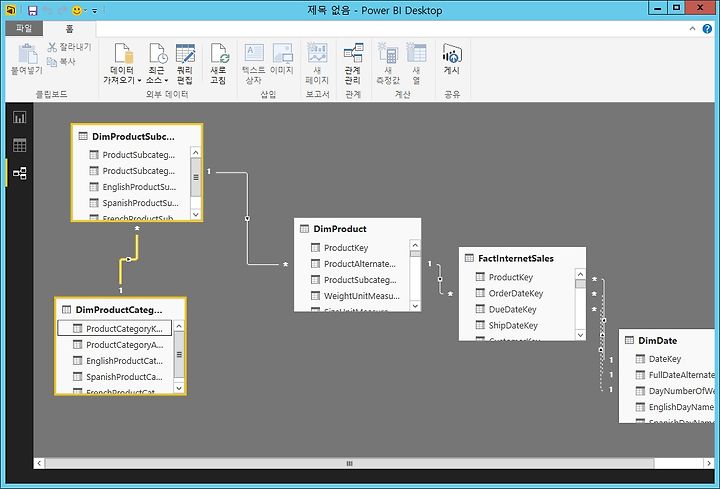Collapse the ribbon with chevron

point(692,28)
